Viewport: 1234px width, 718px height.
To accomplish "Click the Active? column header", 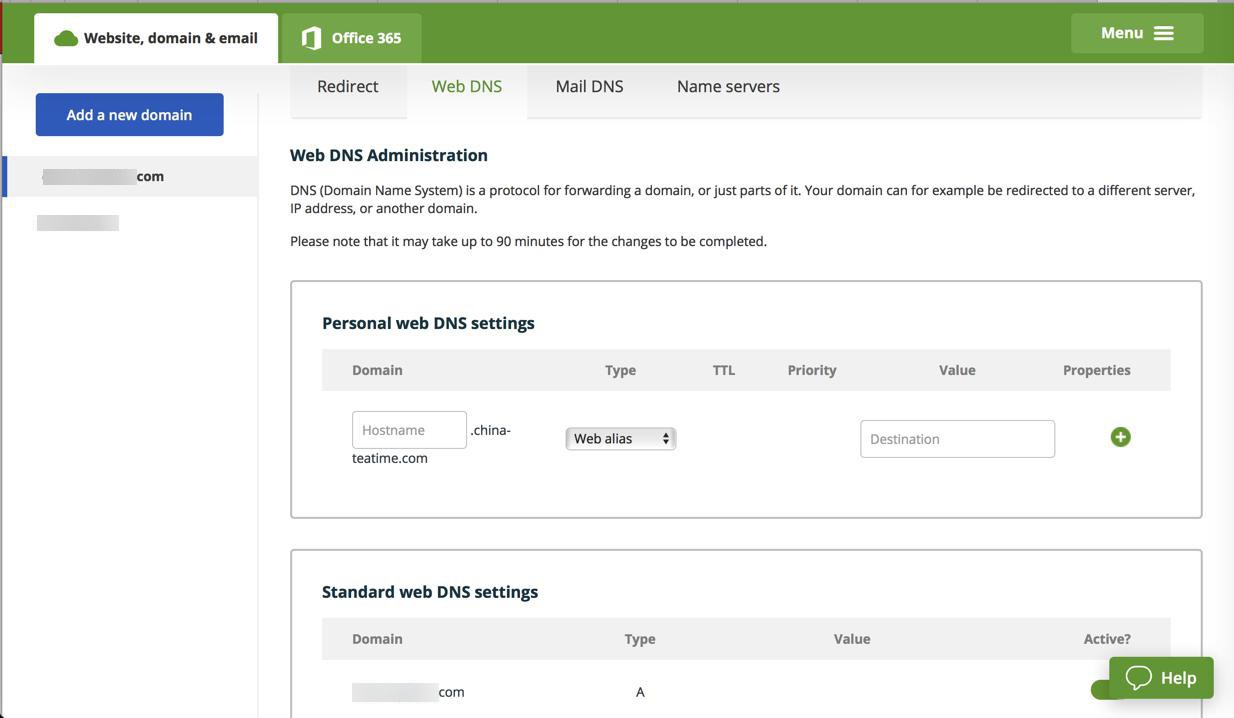I will (1106, 639).
